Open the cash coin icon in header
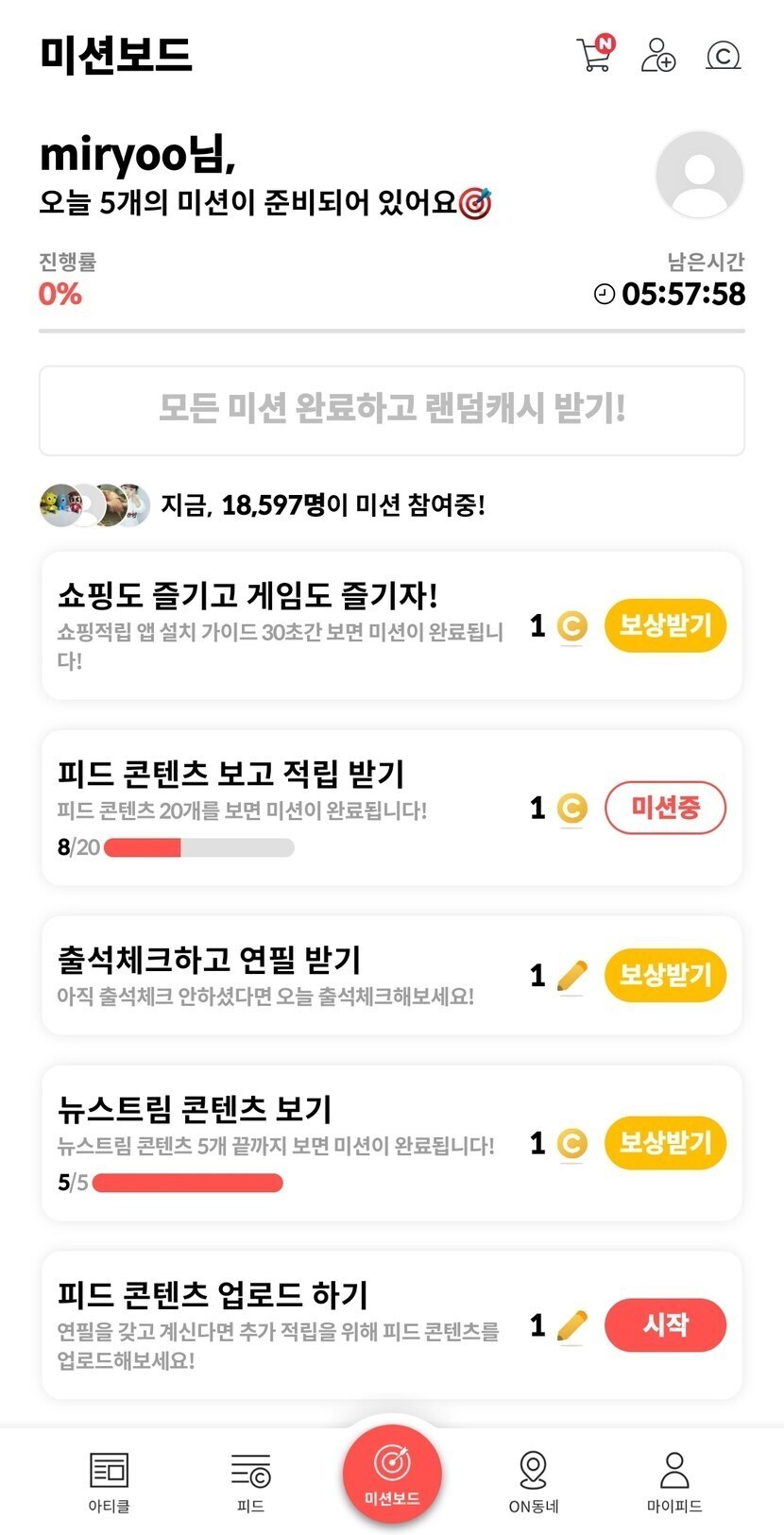Image resolution: width=784 pixels, height=1535 pixels. point(723,56)
